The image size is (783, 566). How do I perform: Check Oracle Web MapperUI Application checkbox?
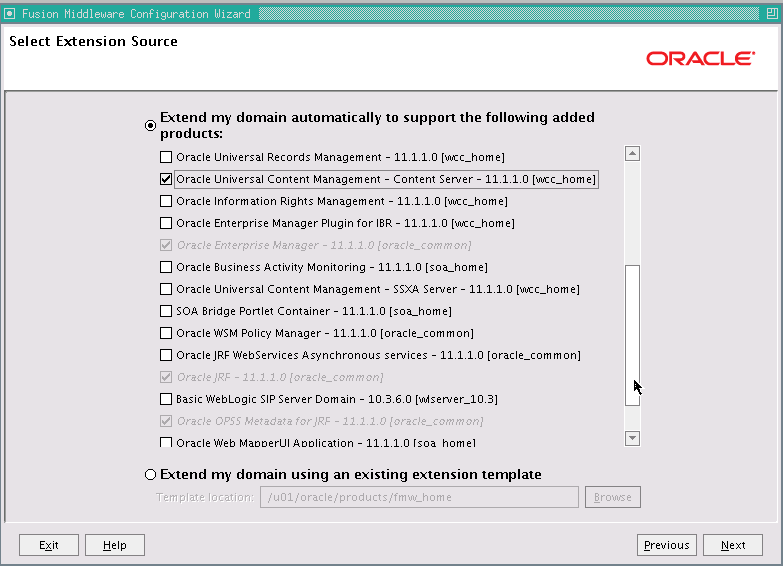[x=166, y=442]
